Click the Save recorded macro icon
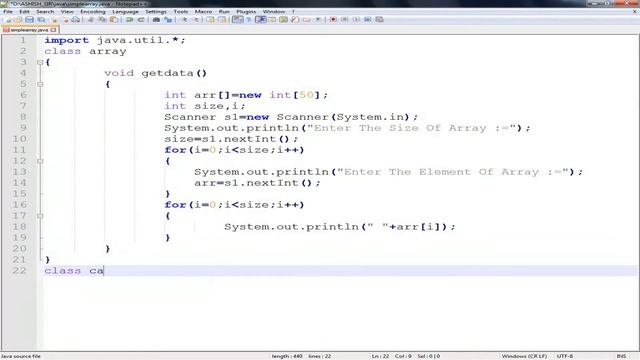The width and height of the screenshot is (640, 360). [379, 20]
